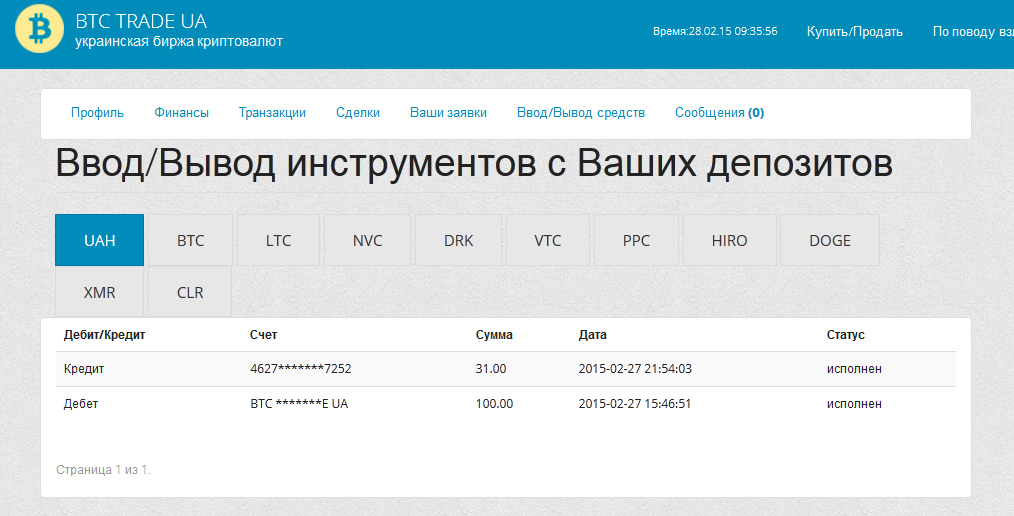Open the VTC tab
This screenshot has width=1014, height=516.
pos(547,241)
